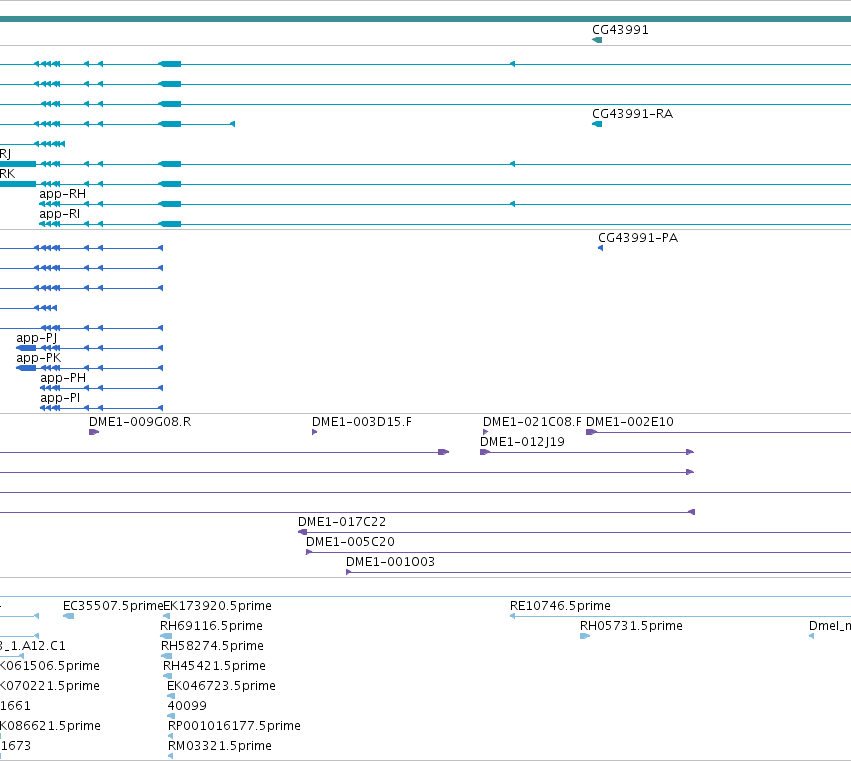Image resolution: width=851 pixels, height=761 pixels.
Task: Click the app-RH transcript label
Action: [x=62, y=194]
